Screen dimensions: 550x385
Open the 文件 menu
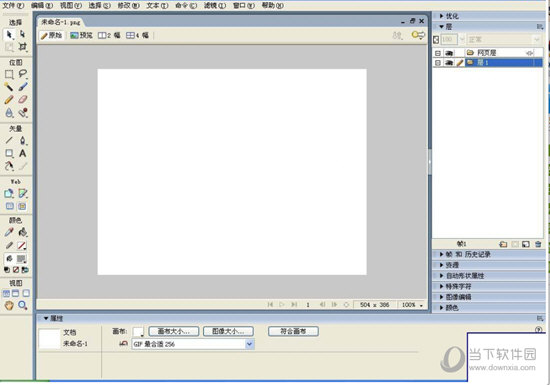pos(13,6)
